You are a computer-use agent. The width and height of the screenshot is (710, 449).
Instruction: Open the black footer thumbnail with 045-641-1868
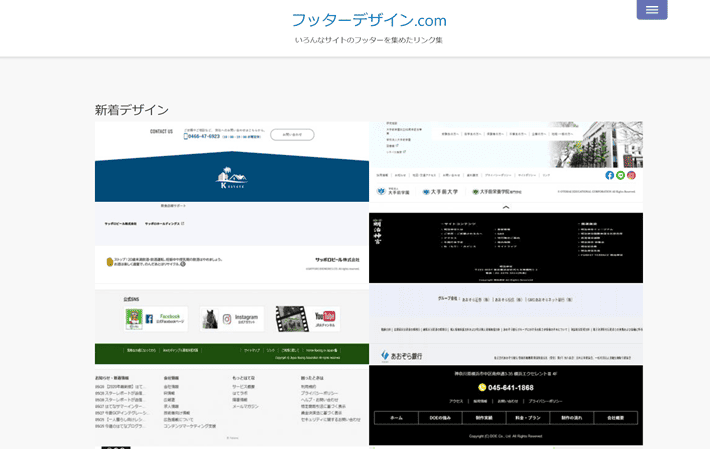pos(506,405)
